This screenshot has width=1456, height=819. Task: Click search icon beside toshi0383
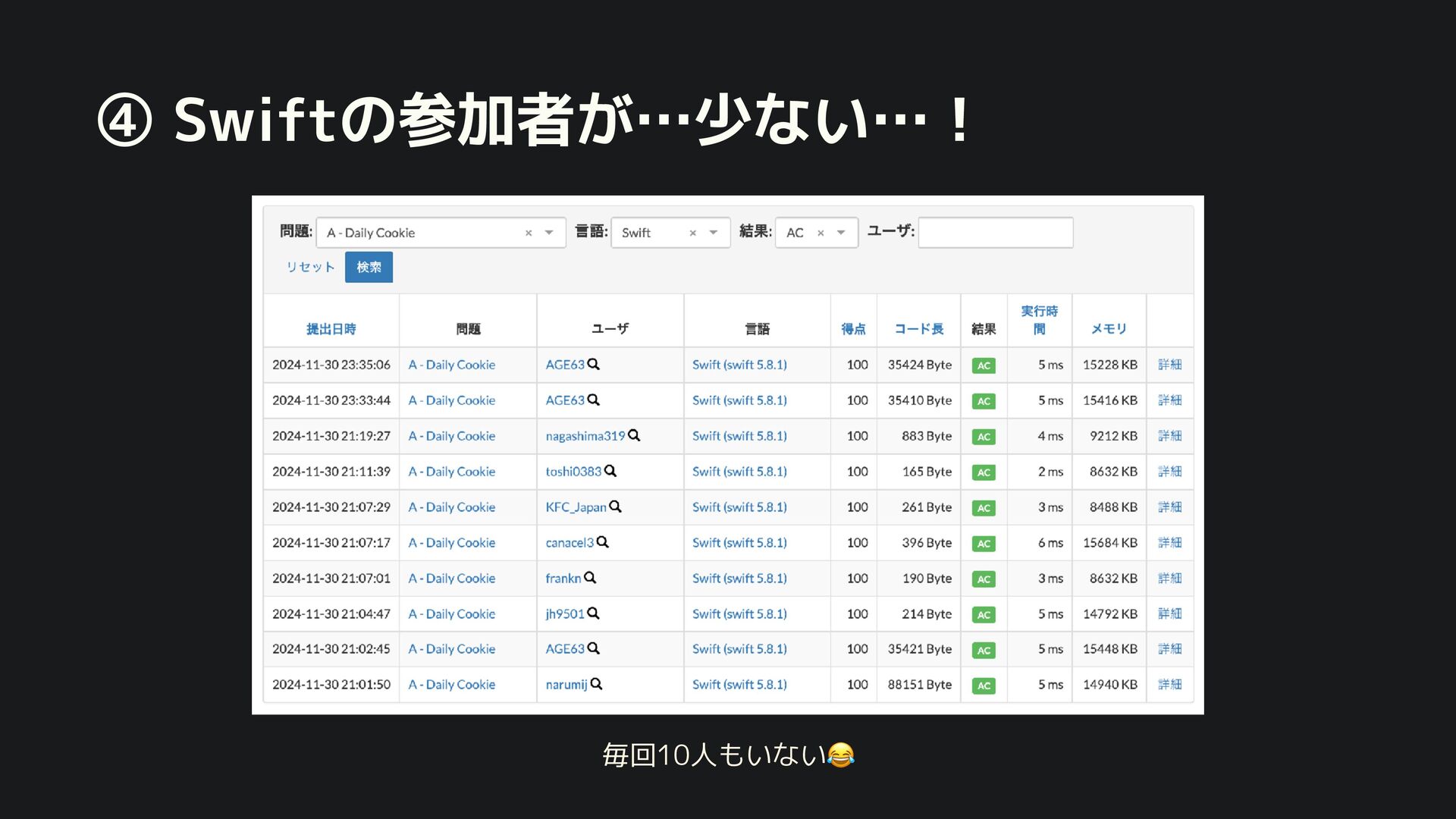(x=610, y=471)
